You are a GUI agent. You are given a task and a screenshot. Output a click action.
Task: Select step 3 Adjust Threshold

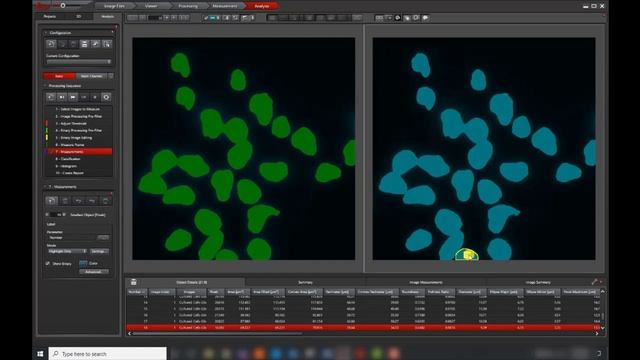click(78, 123)
